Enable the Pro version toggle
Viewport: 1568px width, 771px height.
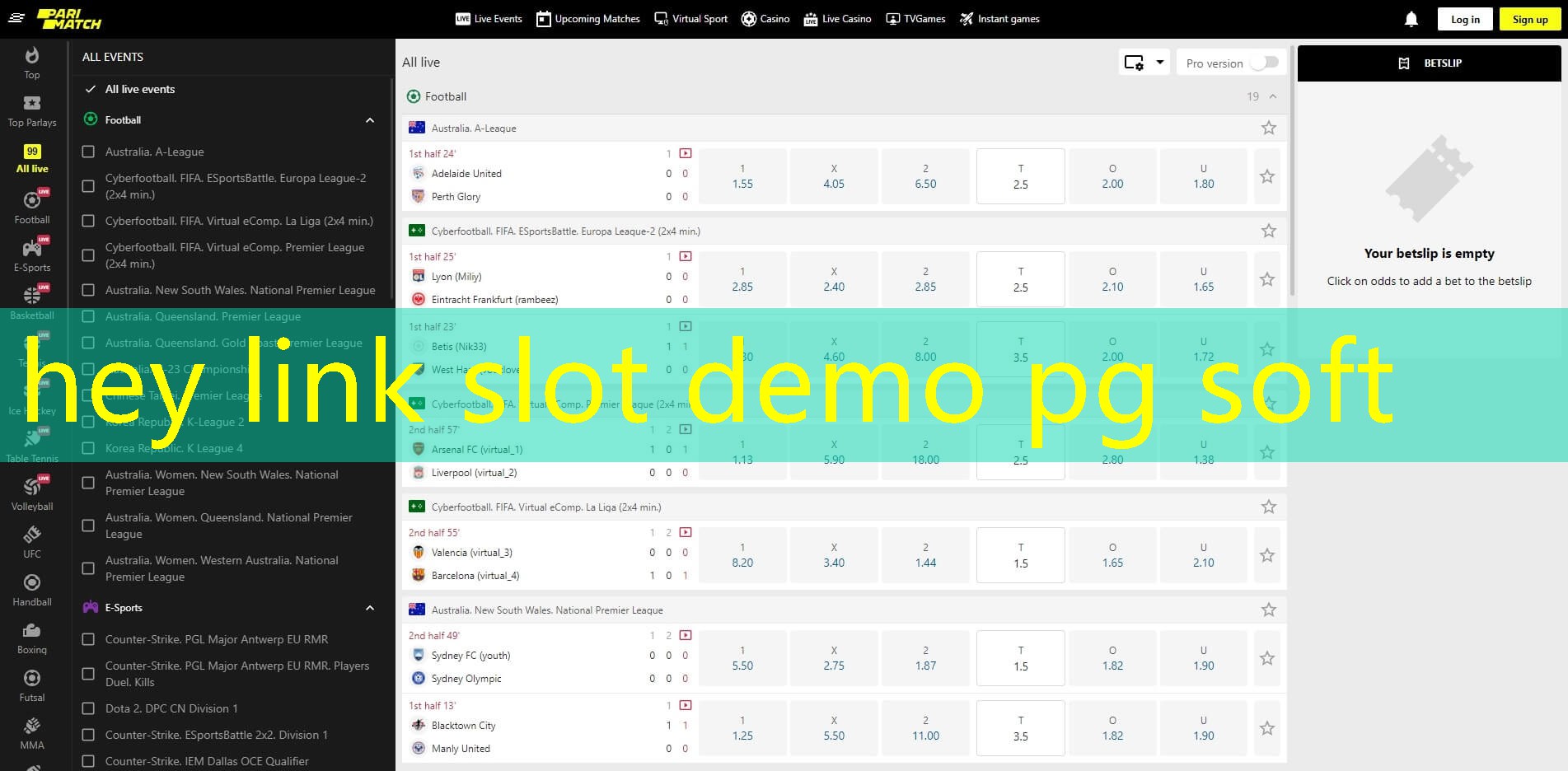[1266, 62]
